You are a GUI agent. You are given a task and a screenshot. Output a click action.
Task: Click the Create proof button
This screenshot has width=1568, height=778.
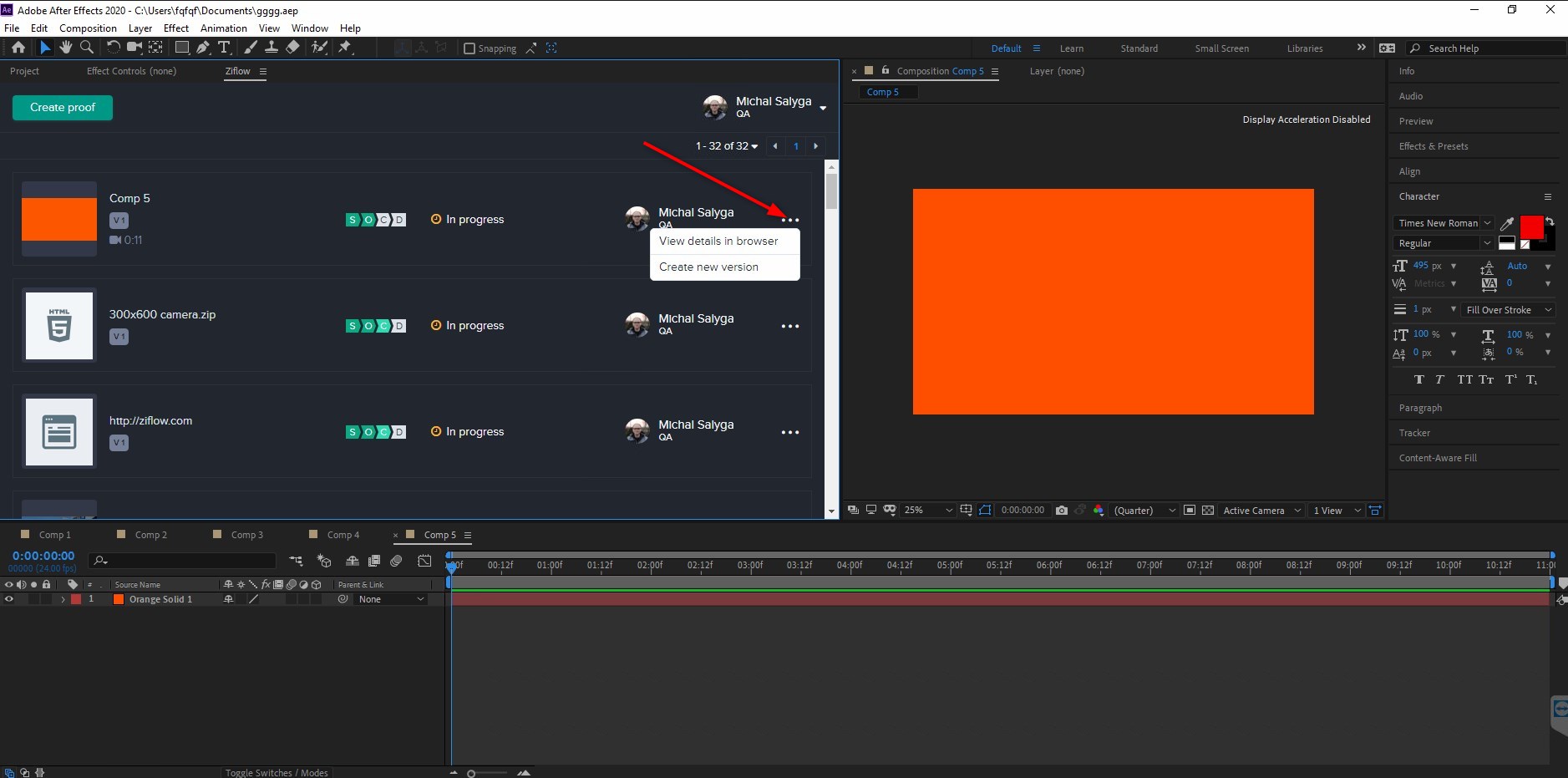pyautogui.click(x=63, y=108)
